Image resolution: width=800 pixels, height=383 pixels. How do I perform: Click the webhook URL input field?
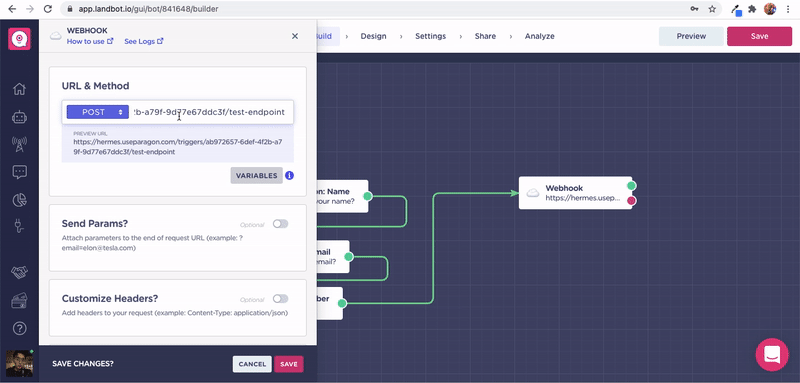pyautogui.click(x=210, y=112)
